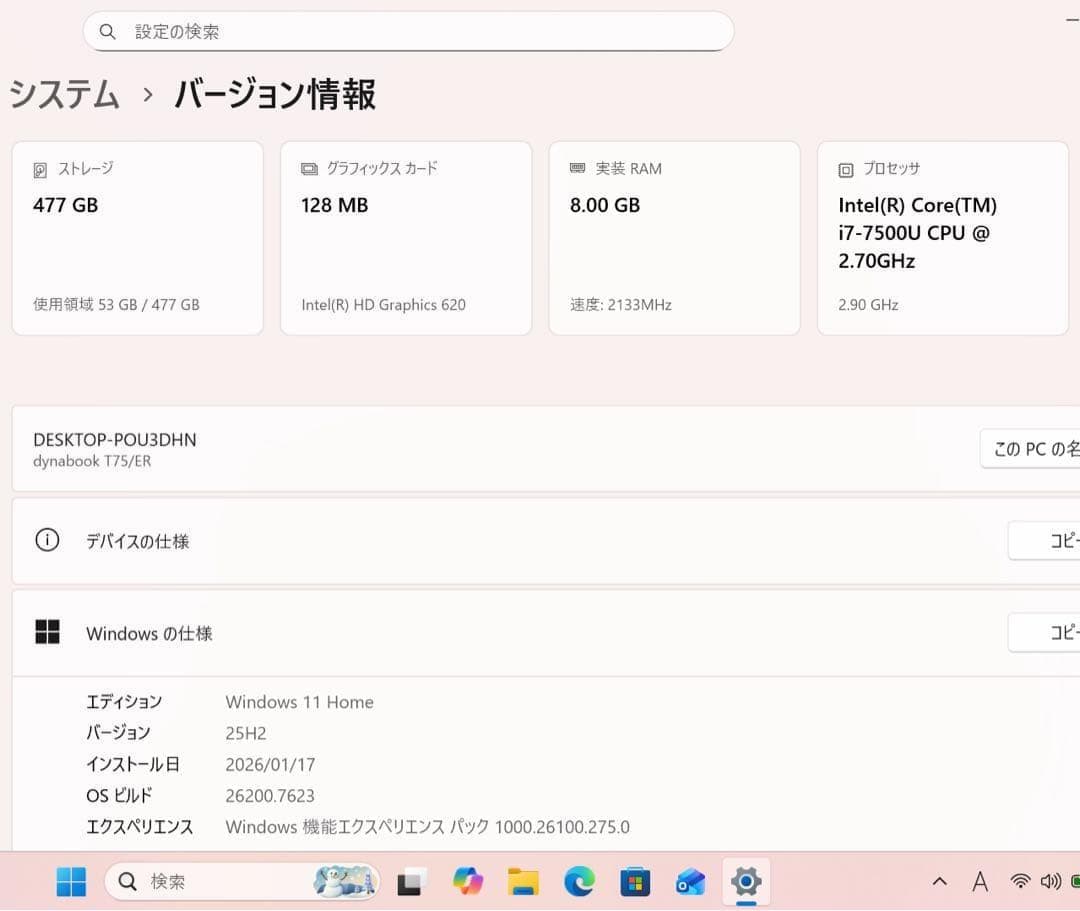The image size is (1080, 911).
Task: Open File Explorer from the taskbar
Action: point(524,882)
